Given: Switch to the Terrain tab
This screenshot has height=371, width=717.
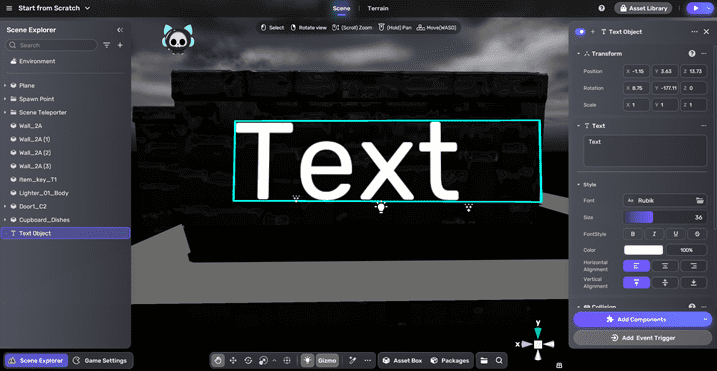Looking at the screenshot, I should (x=378, y=8).
